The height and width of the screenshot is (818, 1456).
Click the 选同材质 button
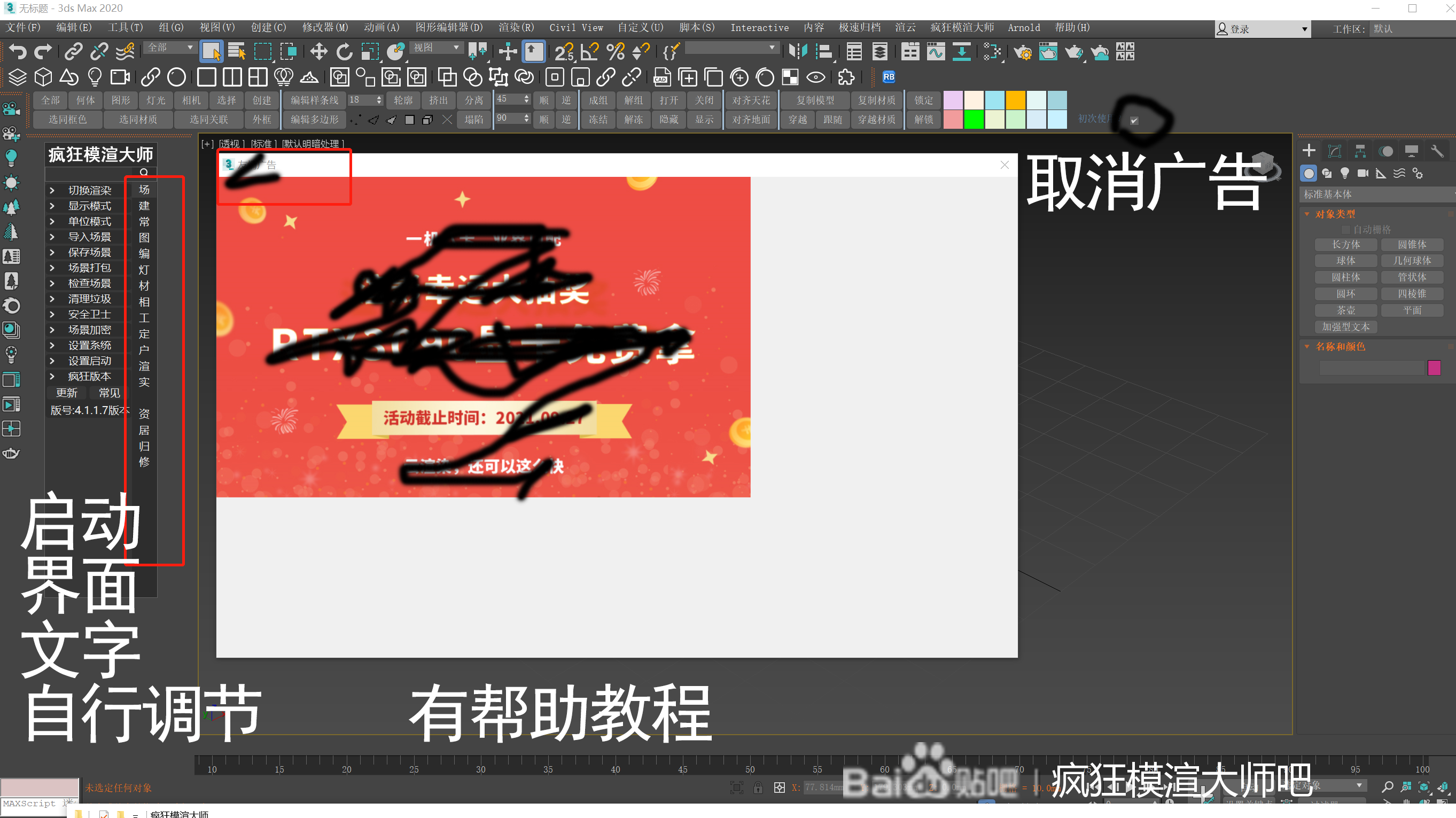click(138, 120)
